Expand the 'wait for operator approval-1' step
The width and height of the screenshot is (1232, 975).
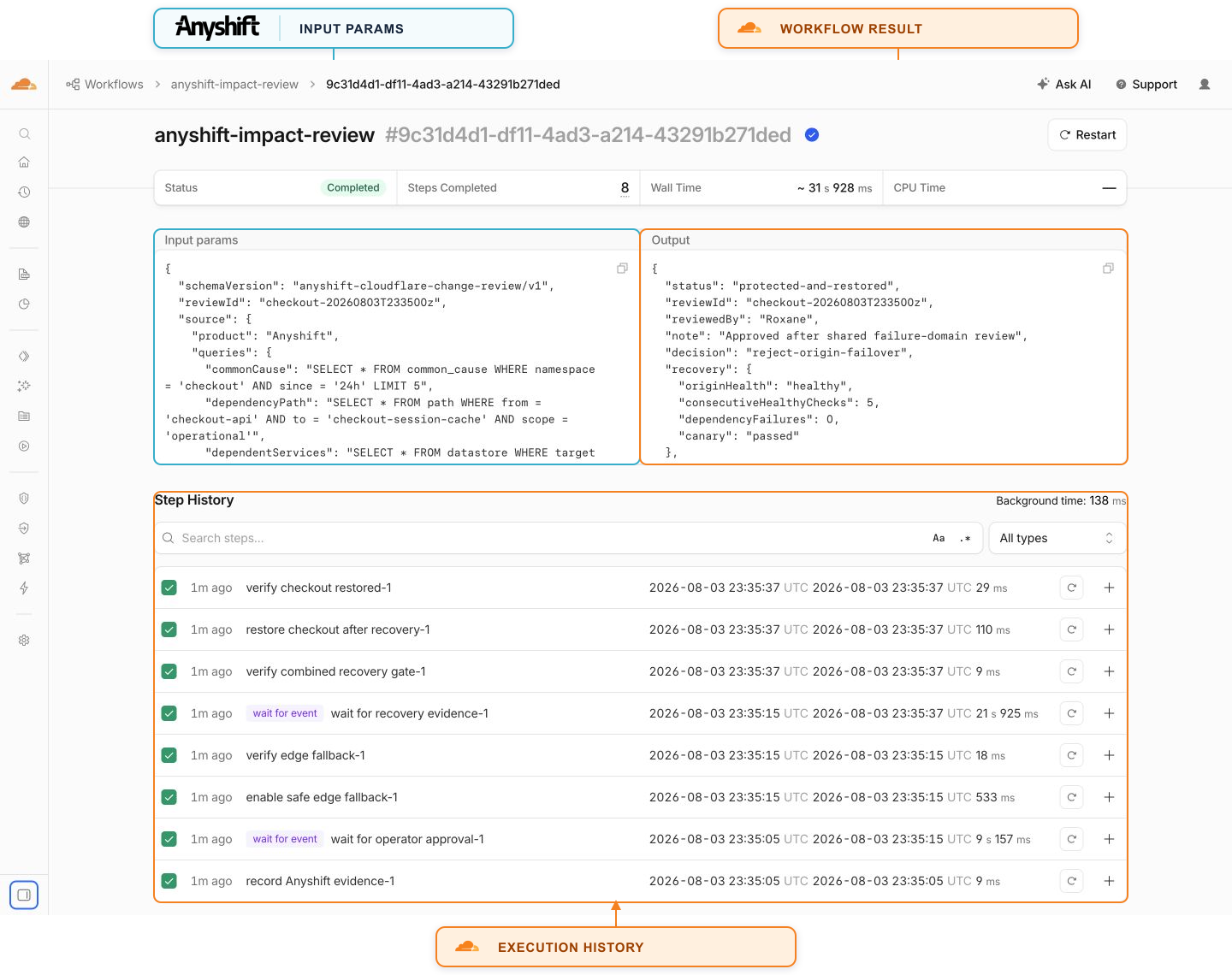1109,839
